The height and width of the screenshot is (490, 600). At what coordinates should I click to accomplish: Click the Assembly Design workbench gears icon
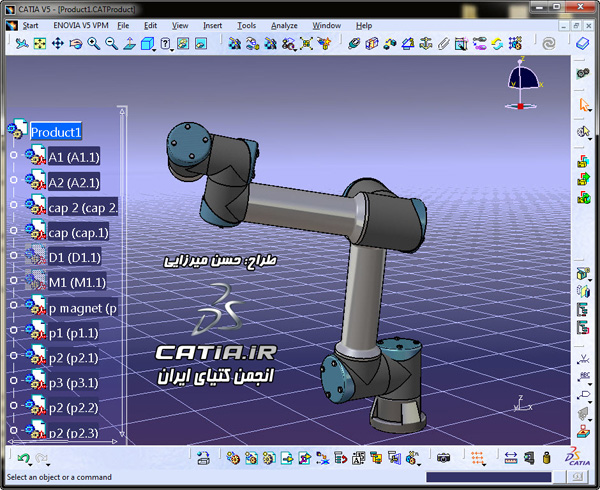point(583,73)
